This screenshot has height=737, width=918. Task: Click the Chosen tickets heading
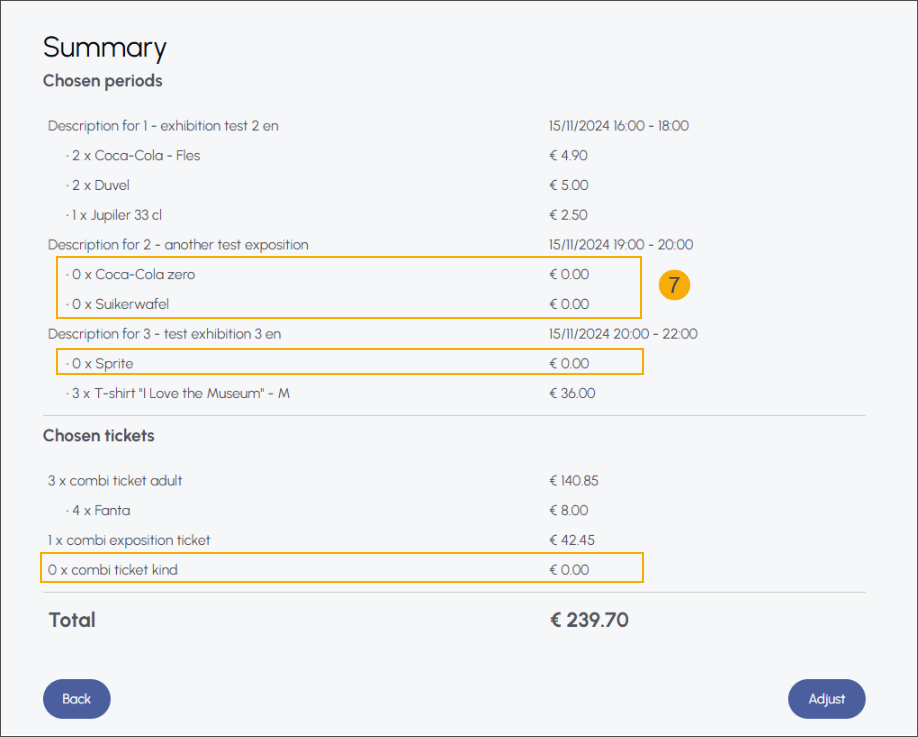click(x=98, y=435)
